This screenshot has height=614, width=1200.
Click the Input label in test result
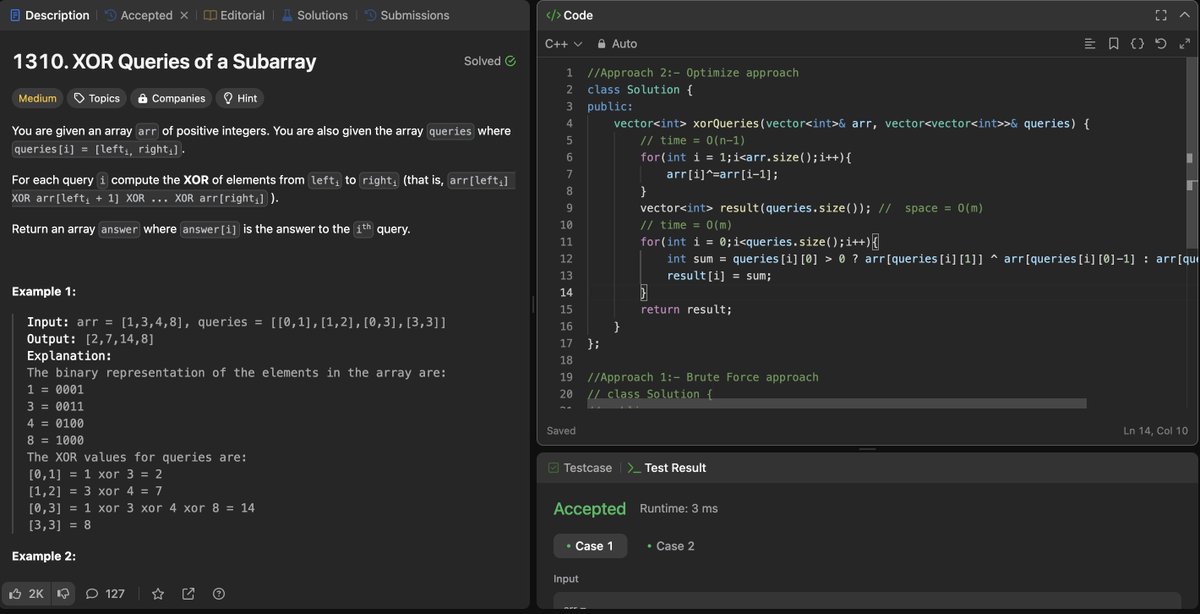pos(566,579)
